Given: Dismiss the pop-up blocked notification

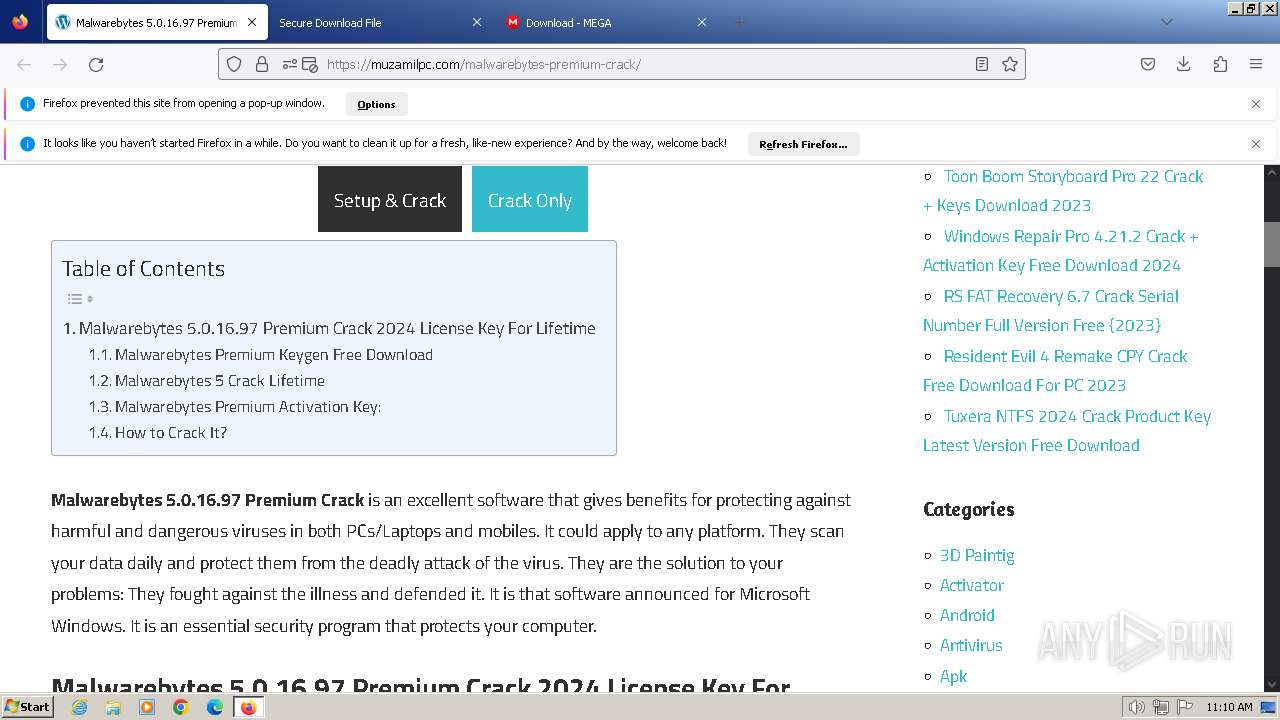Looking at the screenshot, I should pos(1256,104).
